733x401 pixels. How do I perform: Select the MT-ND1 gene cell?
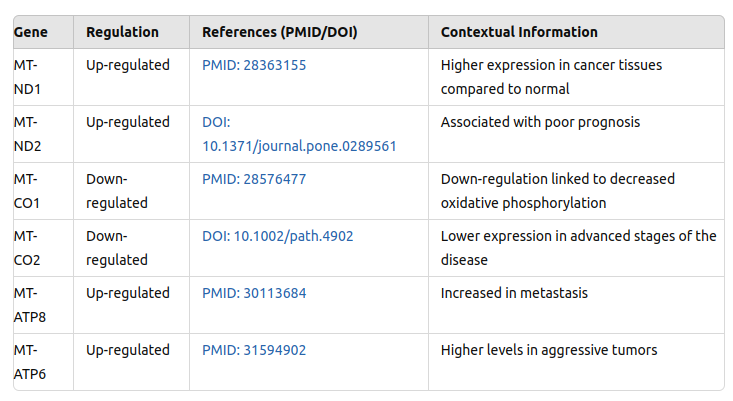[x=26, y=77]
